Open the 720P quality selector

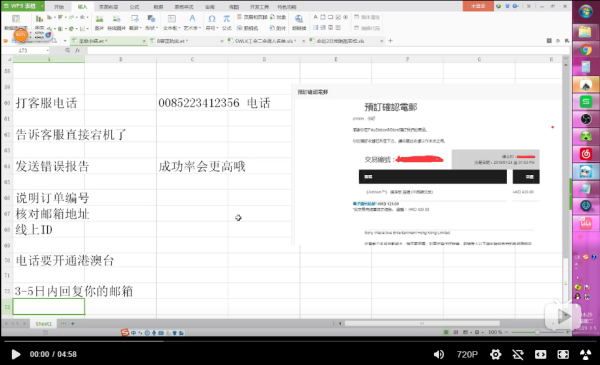tap(467, 355)
